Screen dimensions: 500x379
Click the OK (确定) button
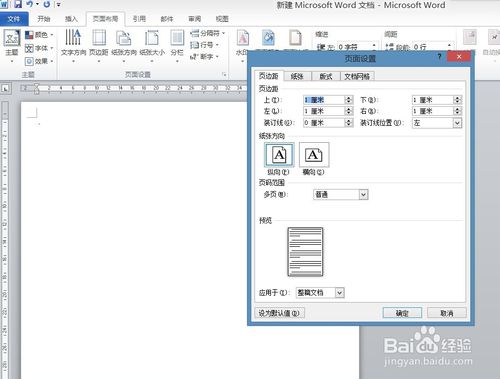402,313
